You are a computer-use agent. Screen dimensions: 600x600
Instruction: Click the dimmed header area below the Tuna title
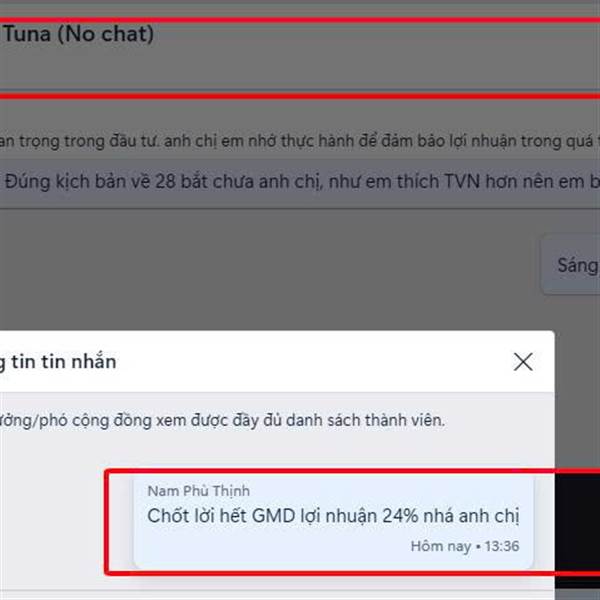coord(300,69)
